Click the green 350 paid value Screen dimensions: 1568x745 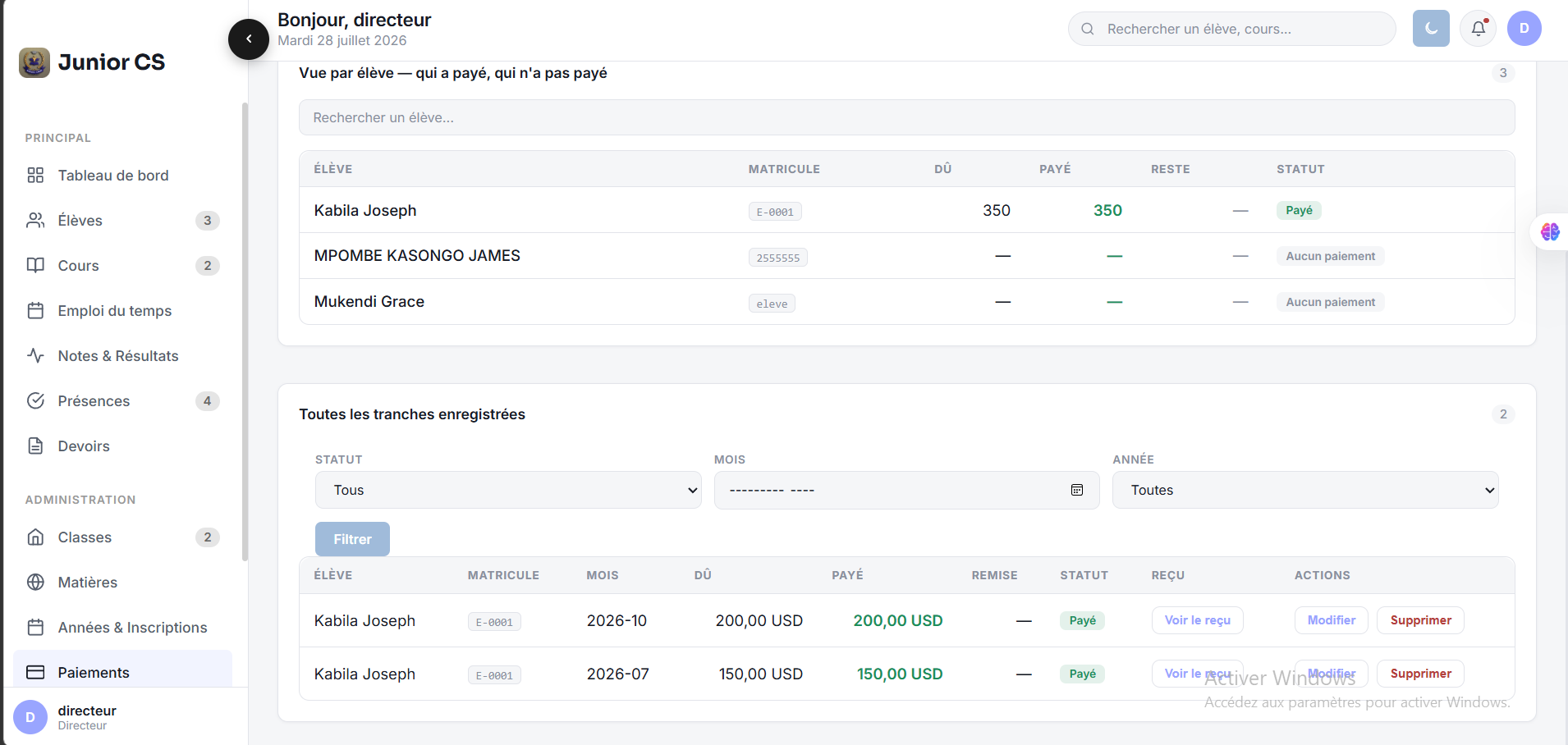[x=1107, y=210]
